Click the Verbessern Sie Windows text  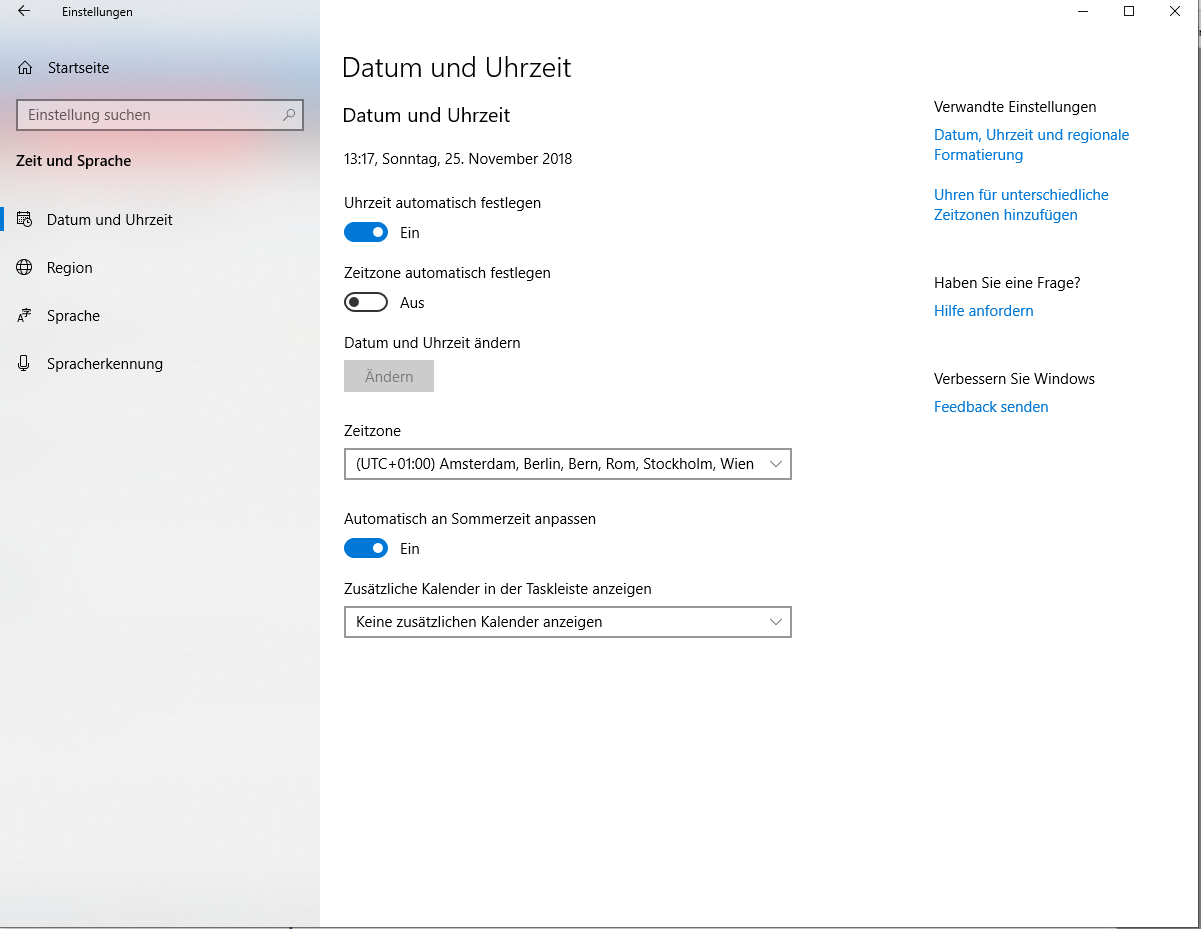[x=1014, y=379]
